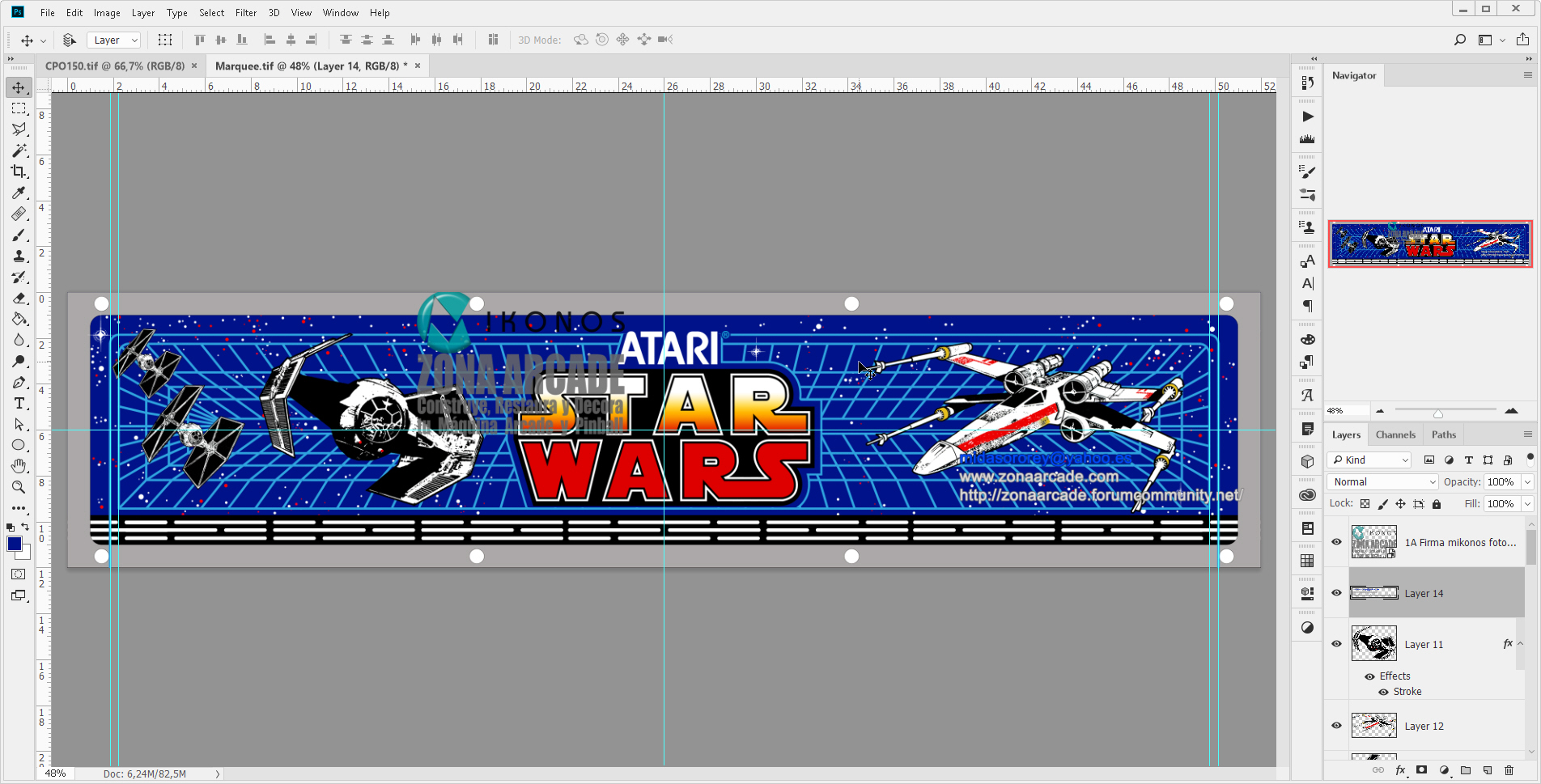Click the Layer 14 thumbnail
This screenshot has height=784, width=1541.
coord(1373,592)
